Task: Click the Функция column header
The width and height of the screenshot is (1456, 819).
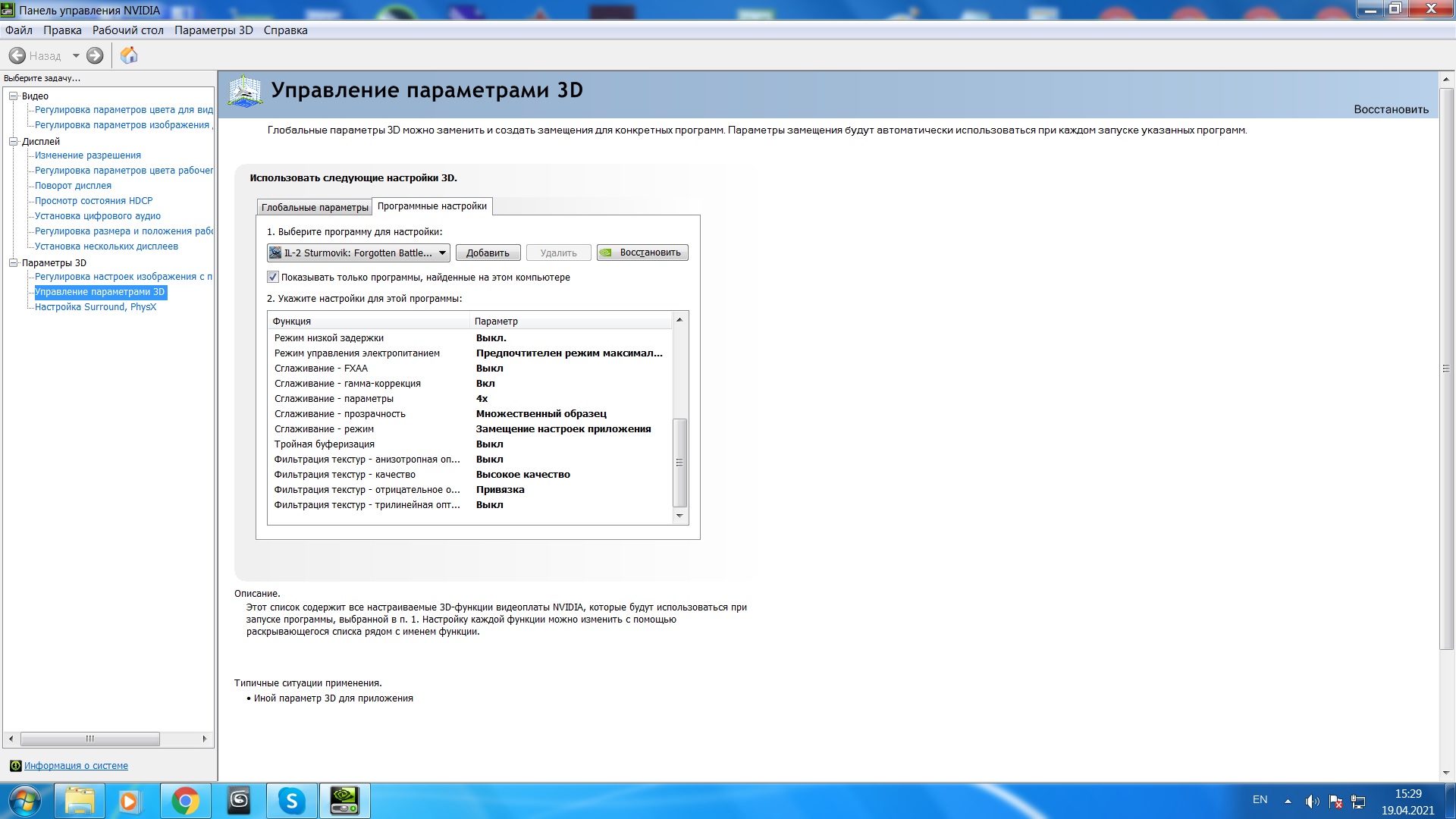Action: tap(369, 321)
